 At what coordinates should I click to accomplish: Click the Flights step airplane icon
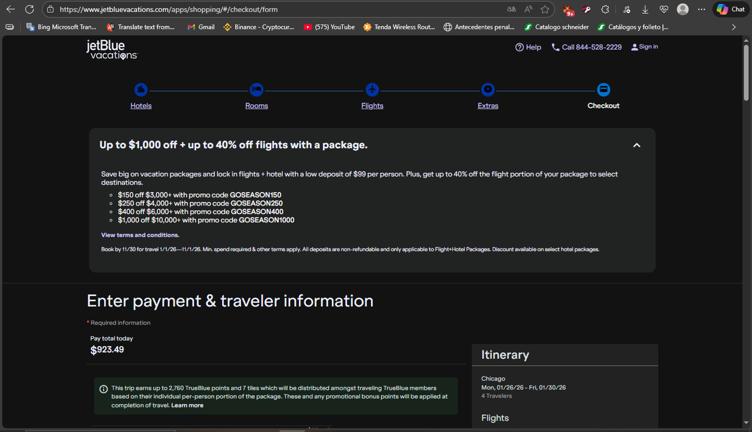372,90
